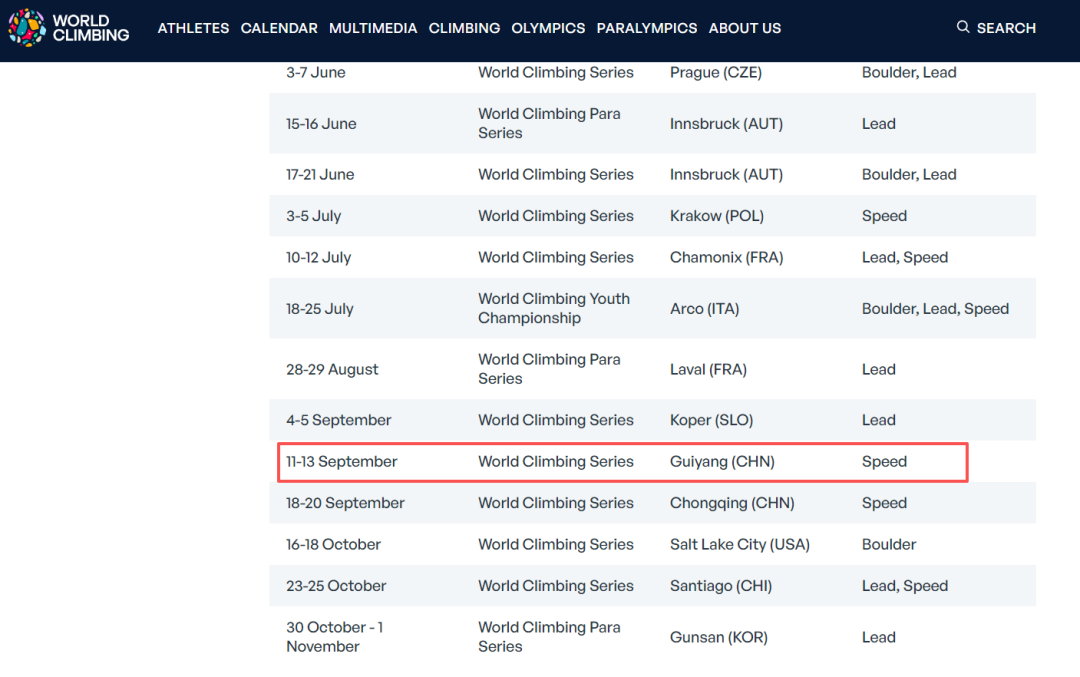Screen dimensions: 1080x677
Task: Open the Olympics nav item
Action: [x=548, y=28]
